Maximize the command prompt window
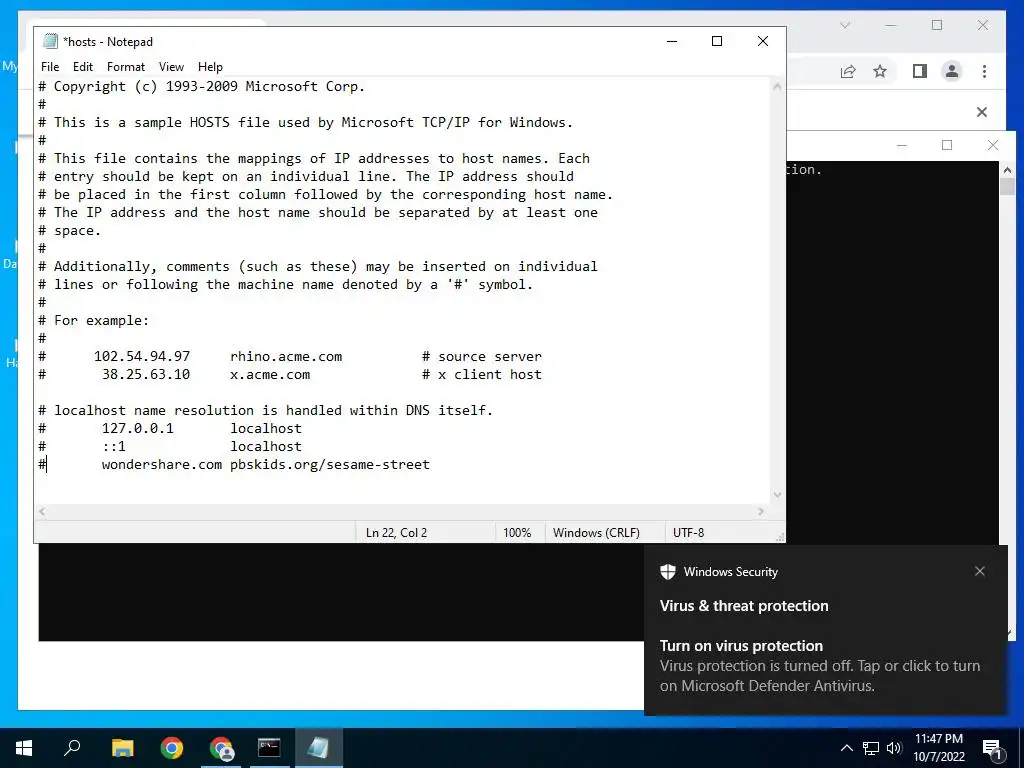1024x768 pixels. (947, 145)
